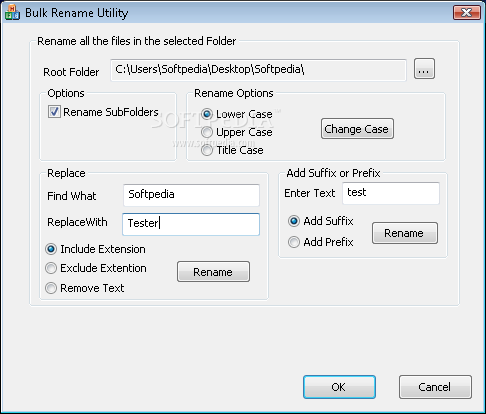Focus the Root Folder path field
The image size is (486, 414).
(258, 70)
